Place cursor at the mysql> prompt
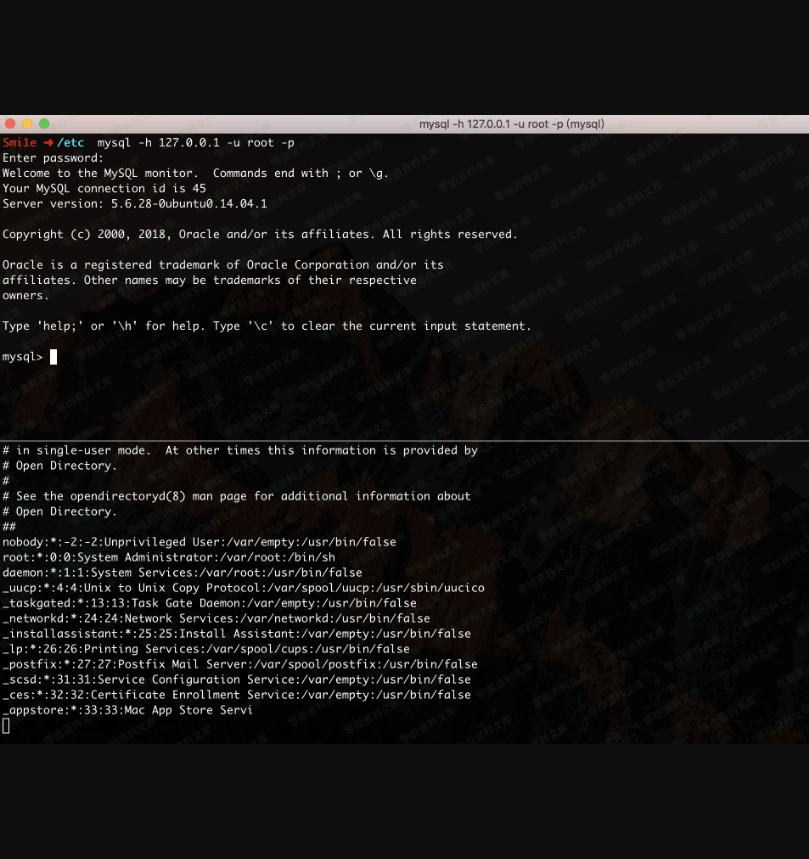Viewport: 809px width, 859px height. [23, 357]
